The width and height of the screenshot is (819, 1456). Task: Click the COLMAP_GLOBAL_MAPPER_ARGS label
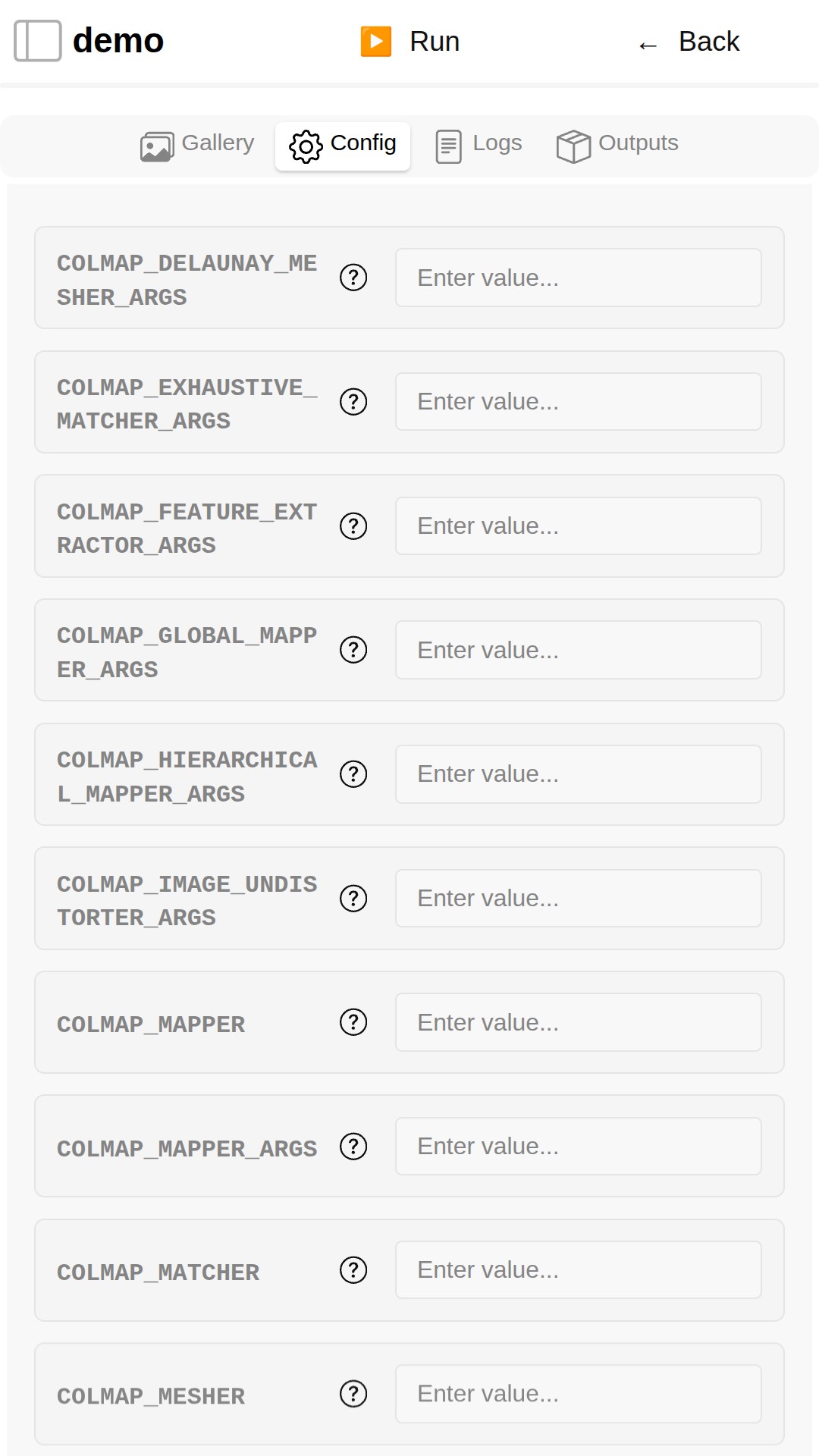tap(187, 652)
